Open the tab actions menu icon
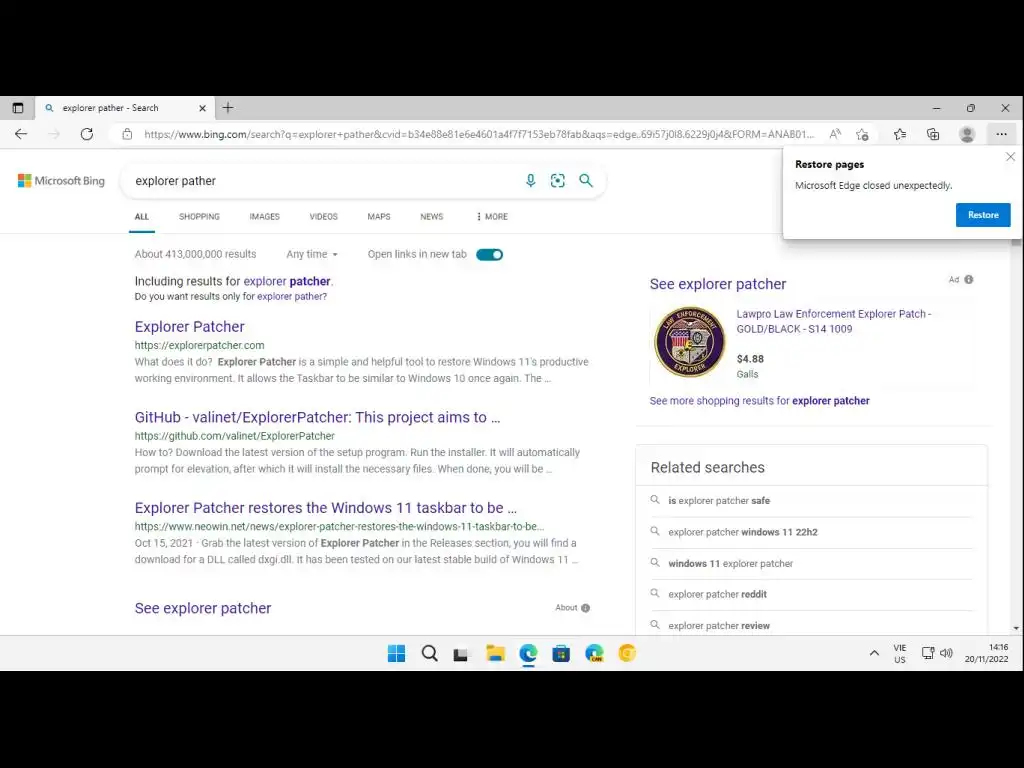Screen dimensions: 1024x768 pos(18,108)
